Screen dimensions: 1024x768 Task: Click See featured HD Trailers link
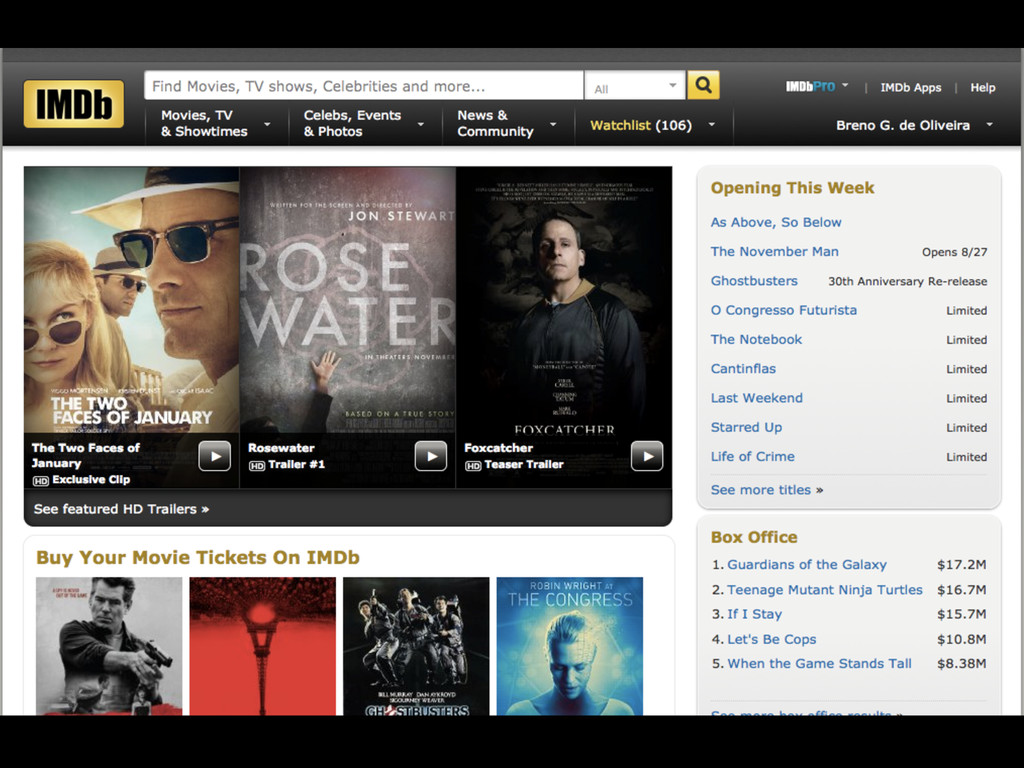click(121, 509)
